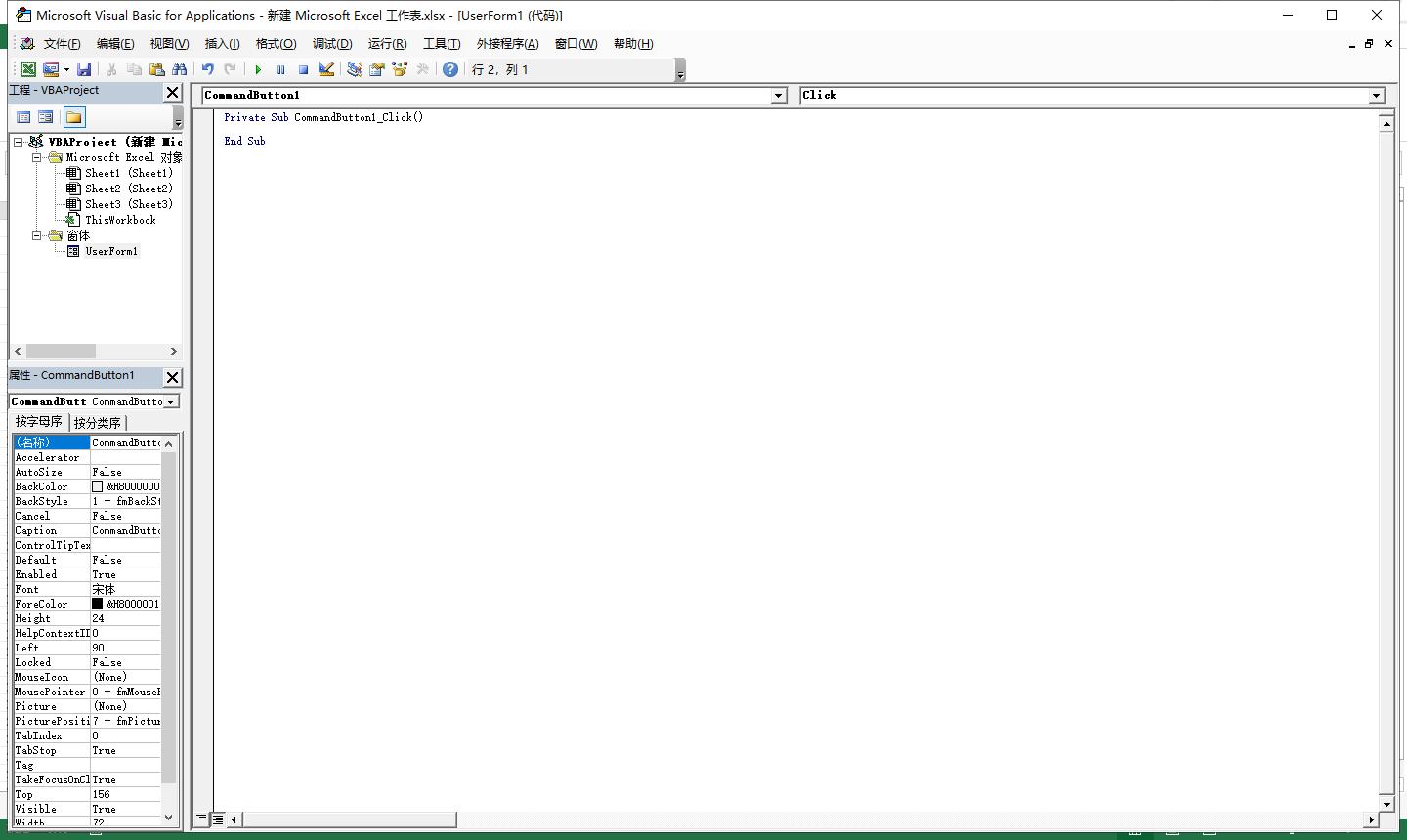Click the Insert UserForm toolbar icon
Image resolution: width=1407 pixels, height=840 pixels.
click(x=50, y=69)
